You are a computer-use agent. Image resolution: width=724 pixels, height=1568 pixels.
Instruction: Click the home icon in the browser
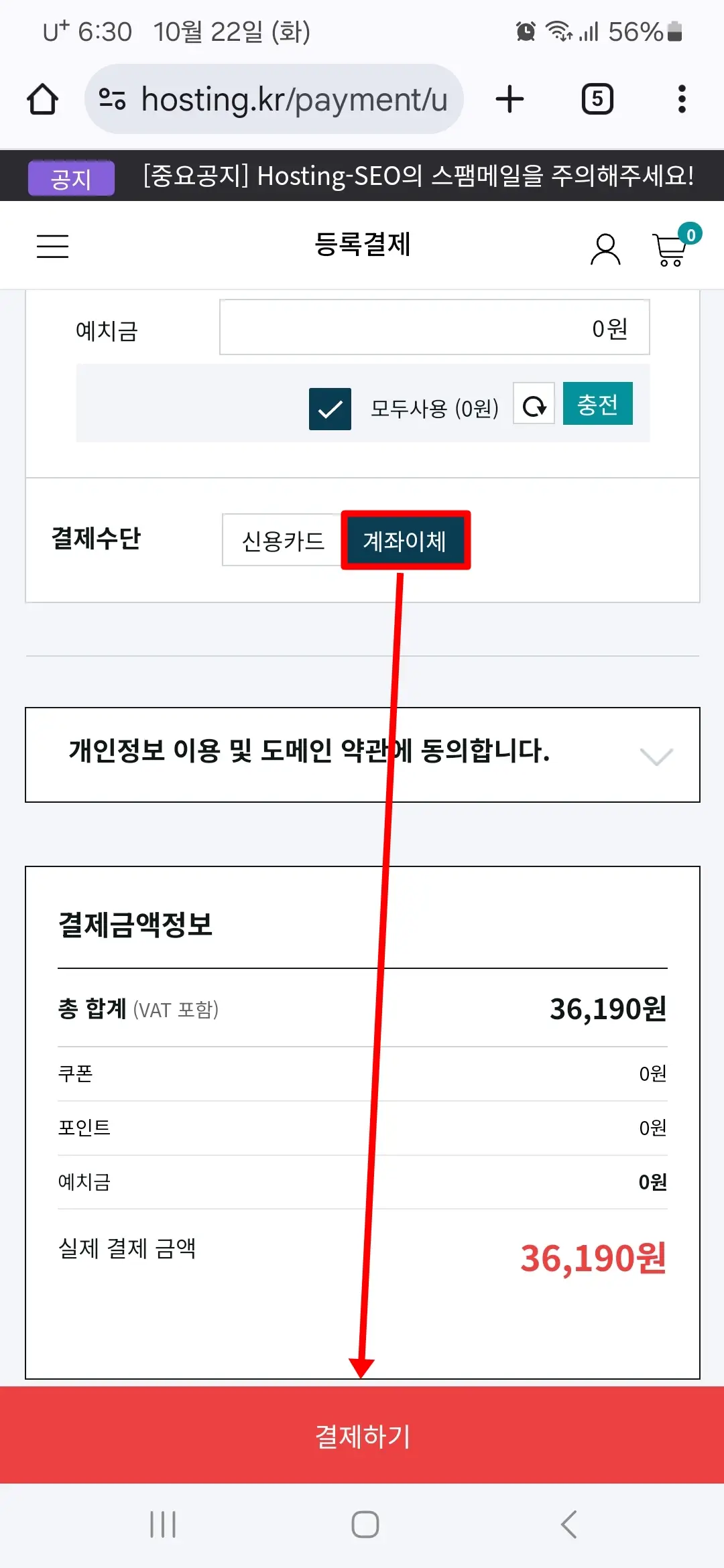(42, 99)
